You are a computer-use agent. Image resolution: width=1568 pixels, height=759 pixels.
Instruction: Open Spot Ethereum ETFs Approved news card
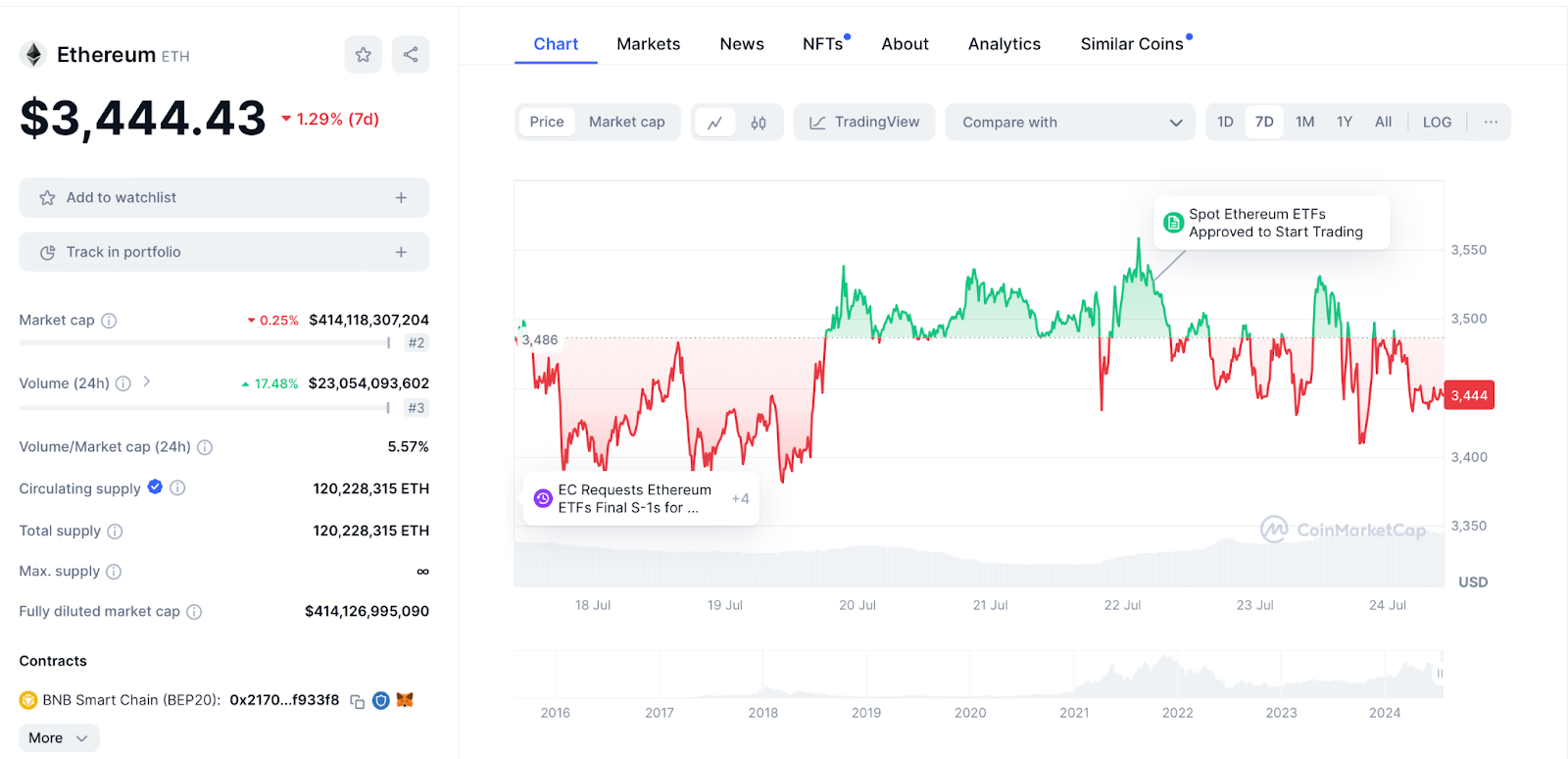point(1272,223)
